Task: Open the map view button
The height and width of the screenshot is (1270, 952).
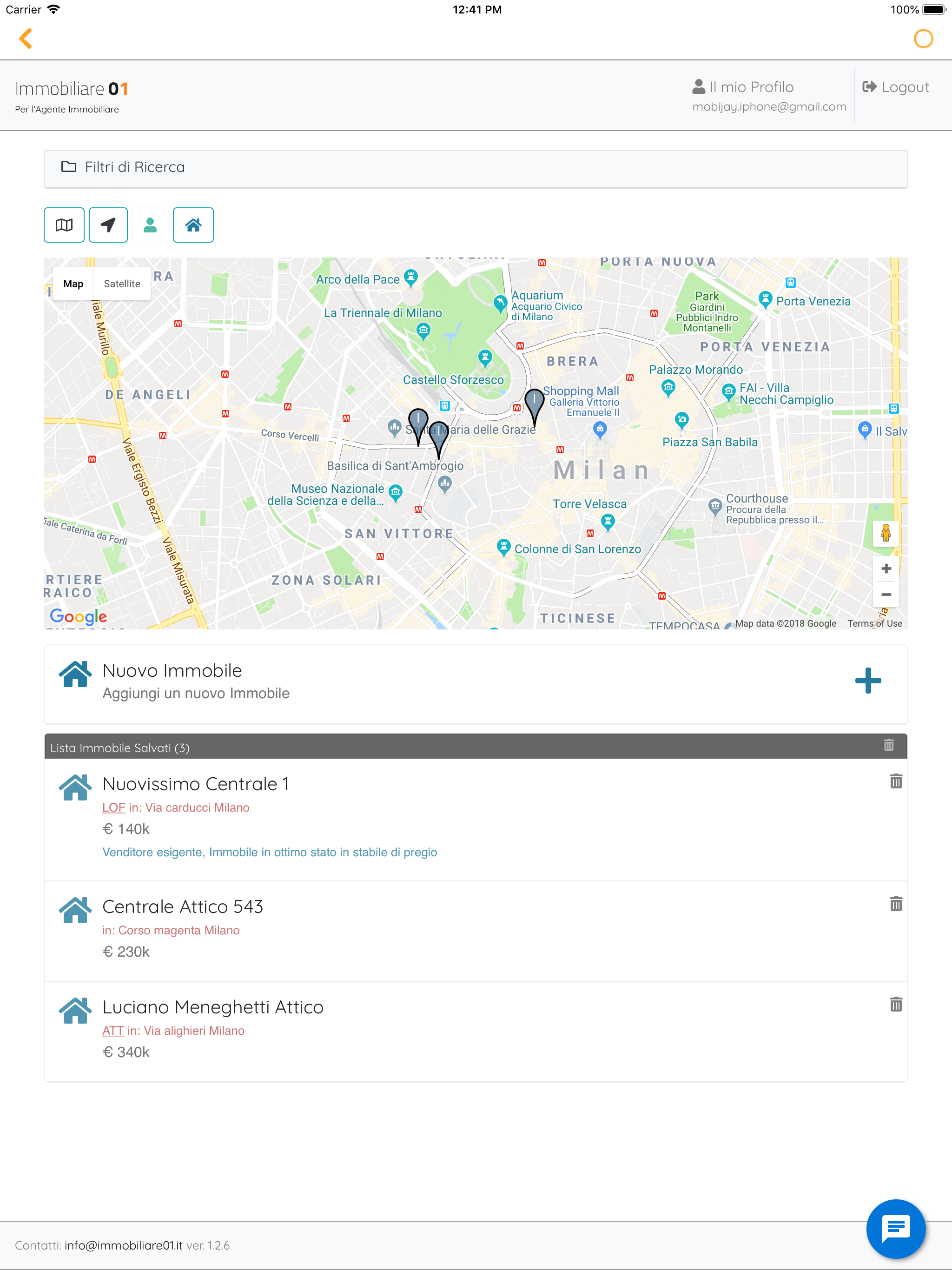Action: (64, 225)
